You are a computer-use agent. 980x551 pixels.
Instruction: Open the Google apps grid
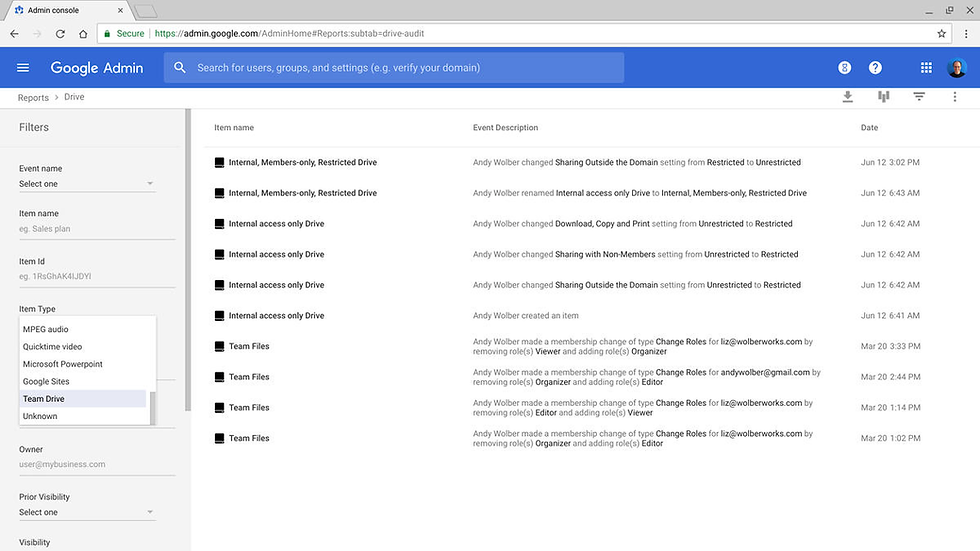click(x=926, y=67)
